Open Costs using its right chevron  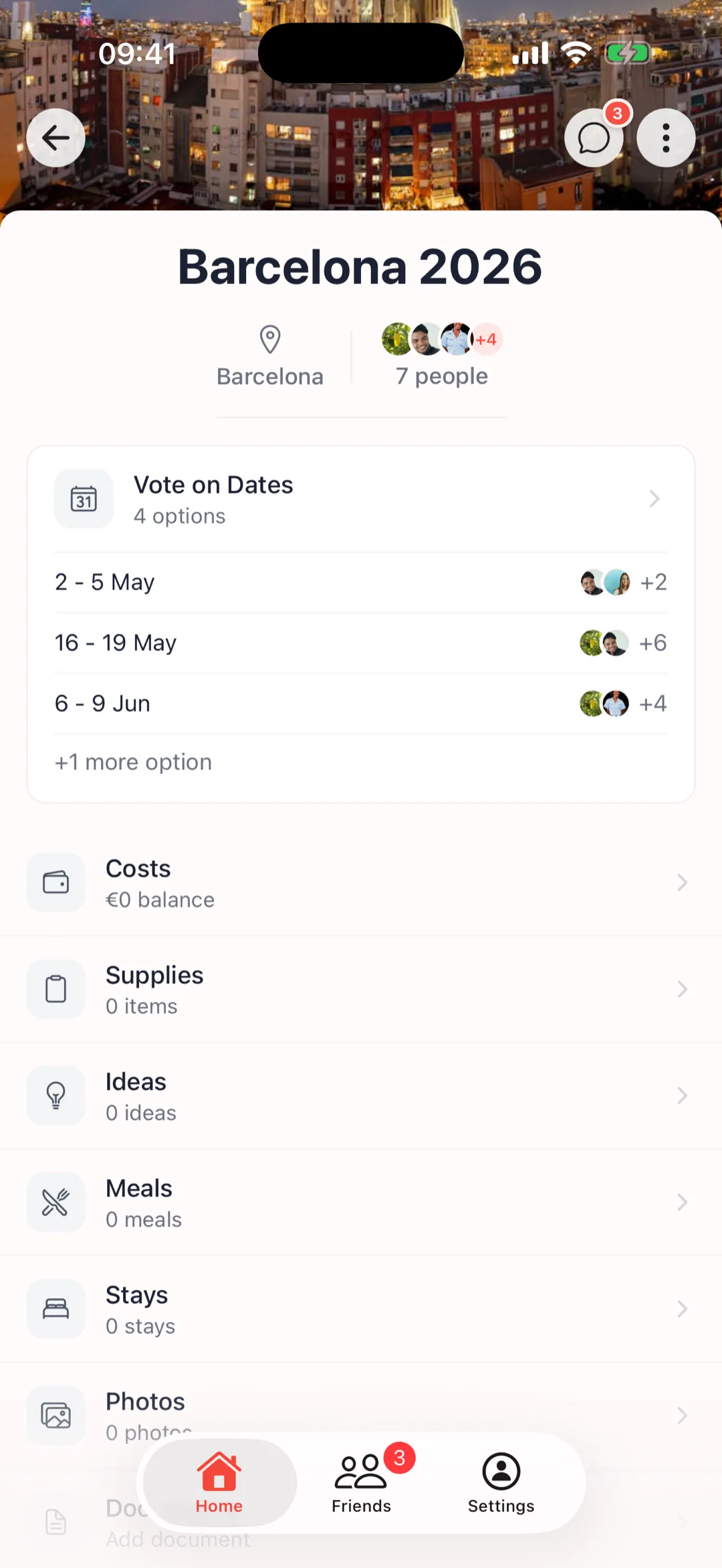[682, 882]
